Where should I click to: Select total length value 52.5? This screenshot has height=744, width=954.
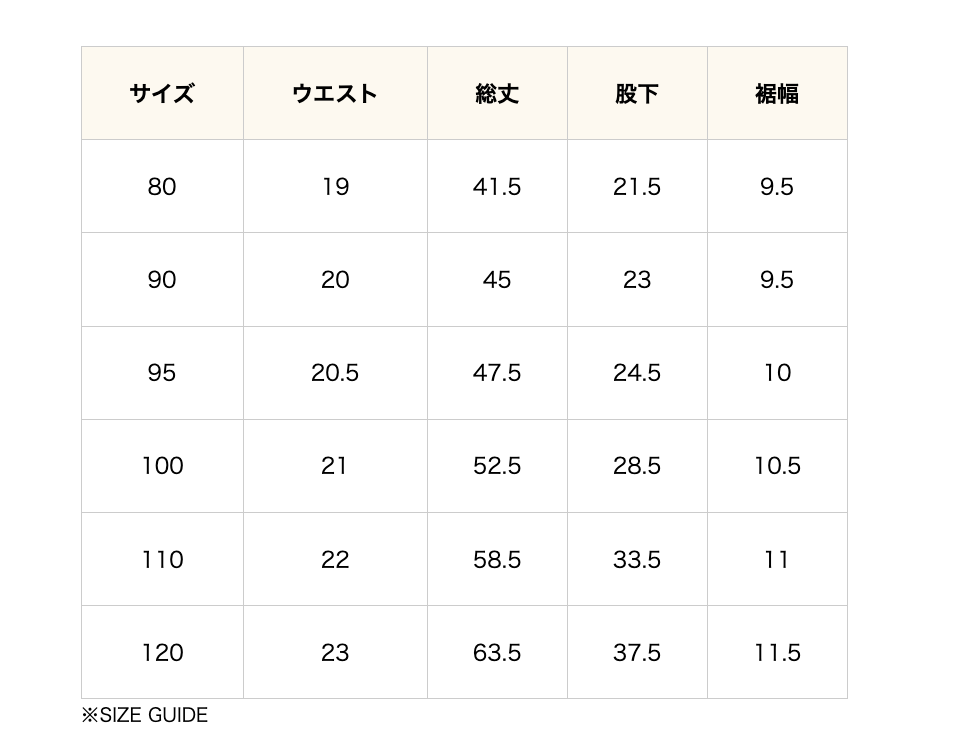[x=497, y=466]
